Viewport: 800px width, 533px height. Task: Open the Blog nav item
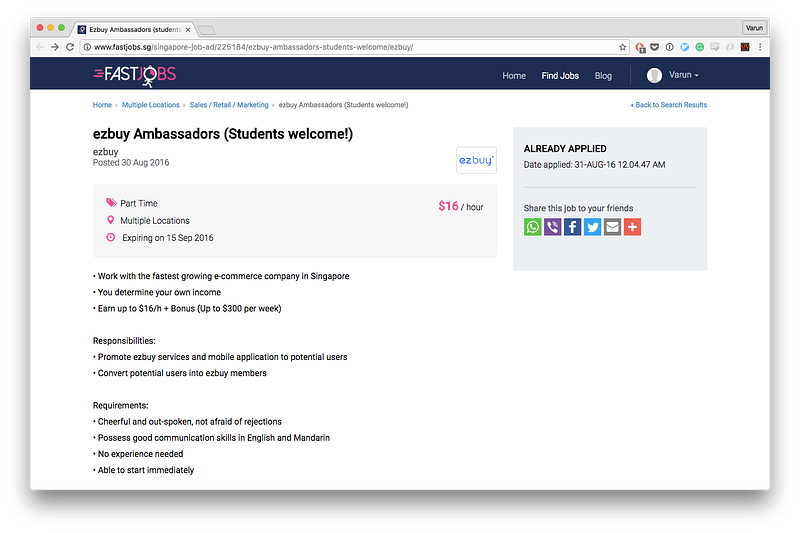[603, 75]
